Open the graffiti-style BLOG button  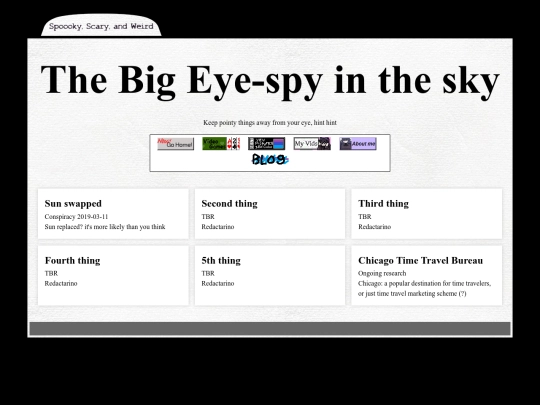click(270, 159)
